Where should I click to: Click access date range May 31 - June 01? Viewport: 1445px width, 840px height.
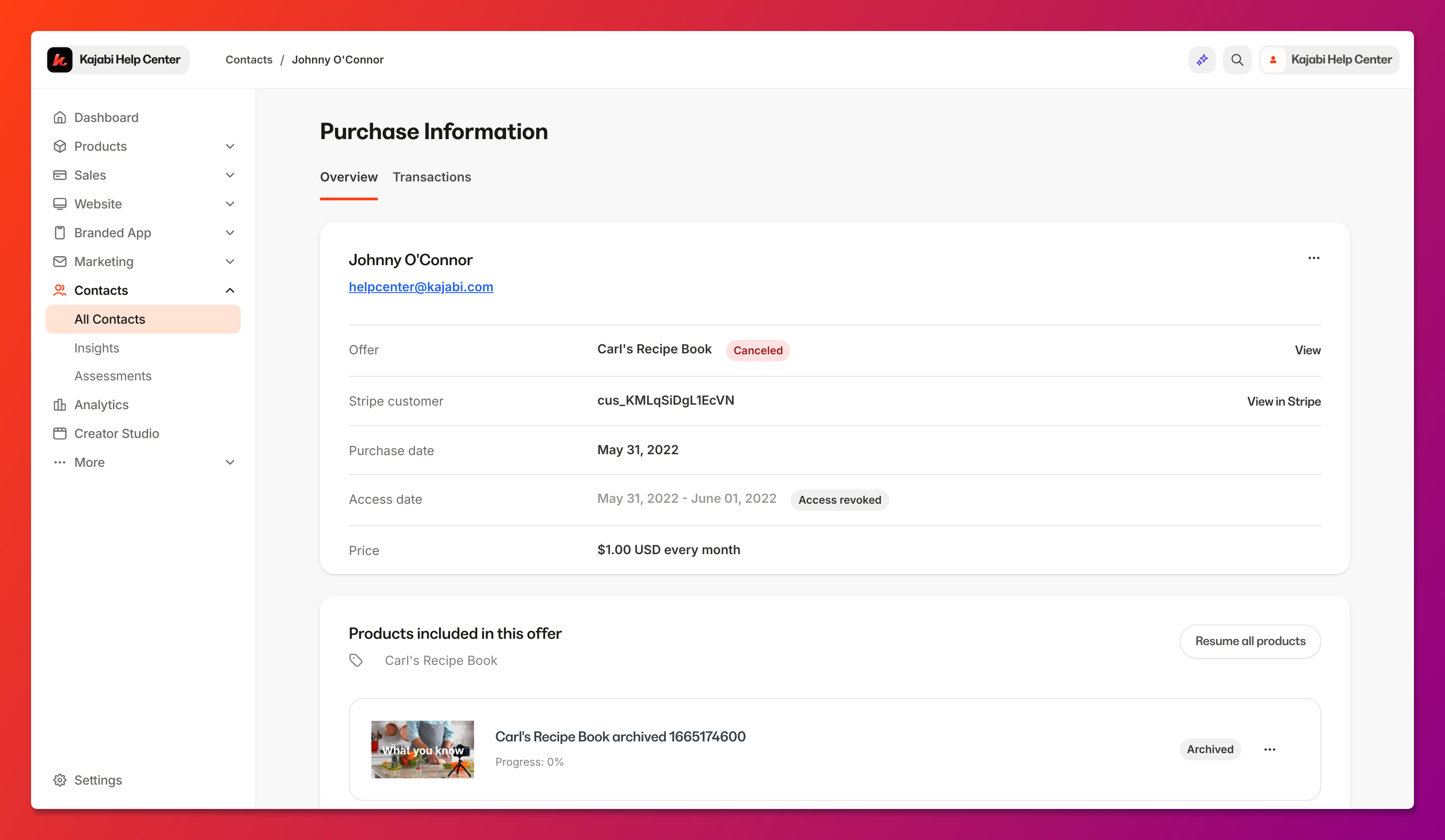tap(687, 499)
